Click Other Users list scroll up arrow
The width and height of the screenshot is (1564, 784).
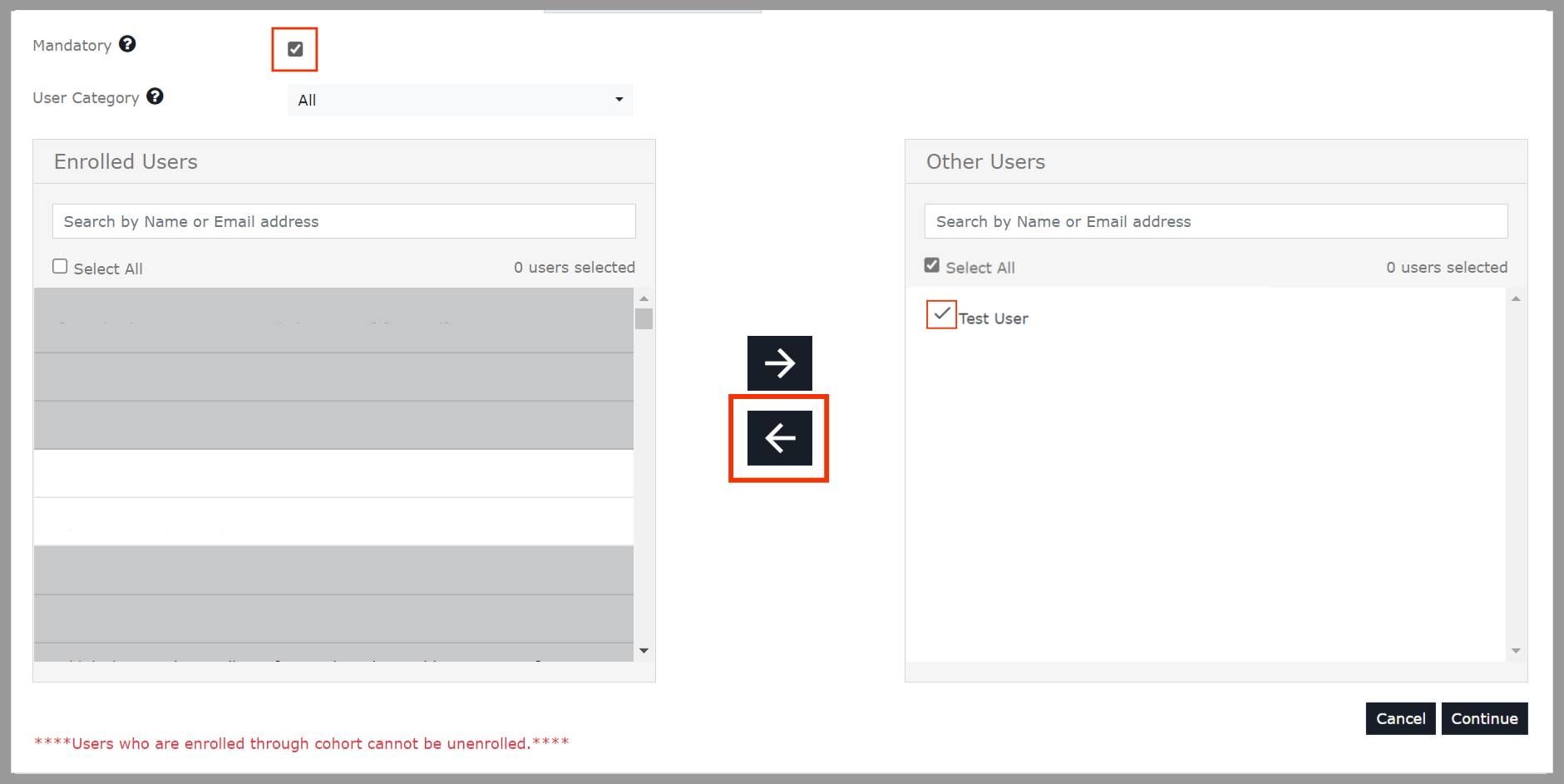[x=1516, y=298]
